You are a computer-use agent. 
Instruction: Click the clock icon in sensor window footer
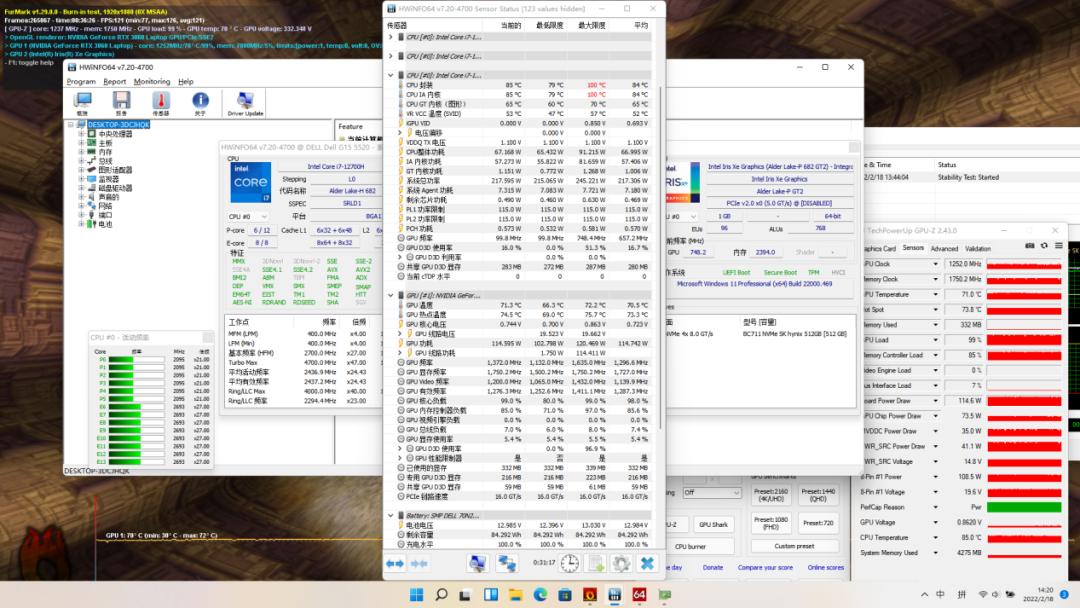click(569, 564)
